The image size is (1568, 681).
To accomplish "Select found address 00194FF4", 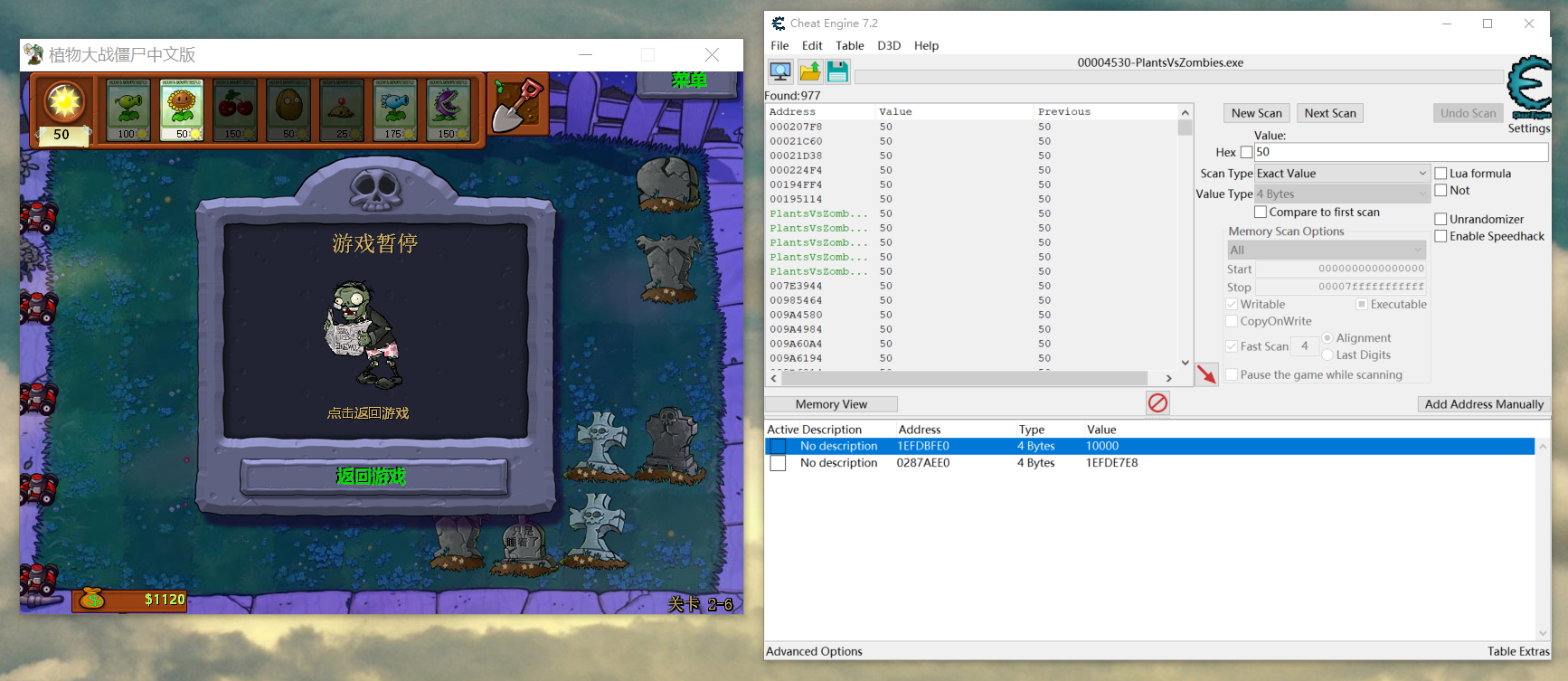I will pos(796,184).
